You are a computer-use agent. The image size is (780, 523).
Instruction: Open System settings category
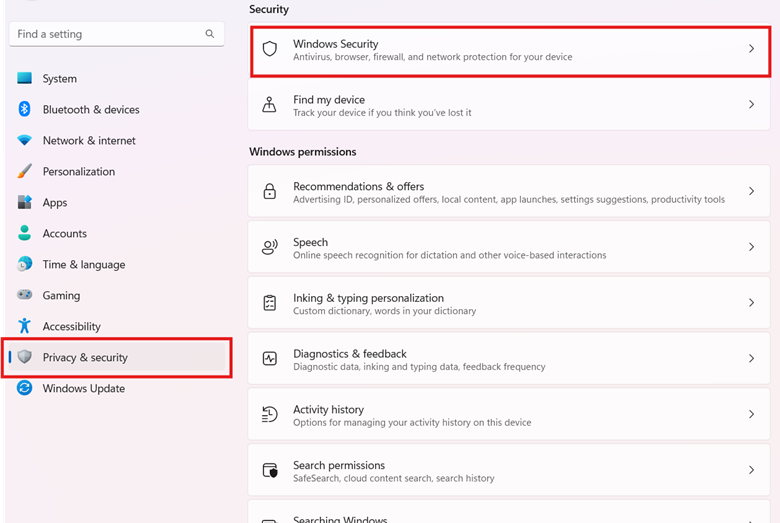click(60, 79)
